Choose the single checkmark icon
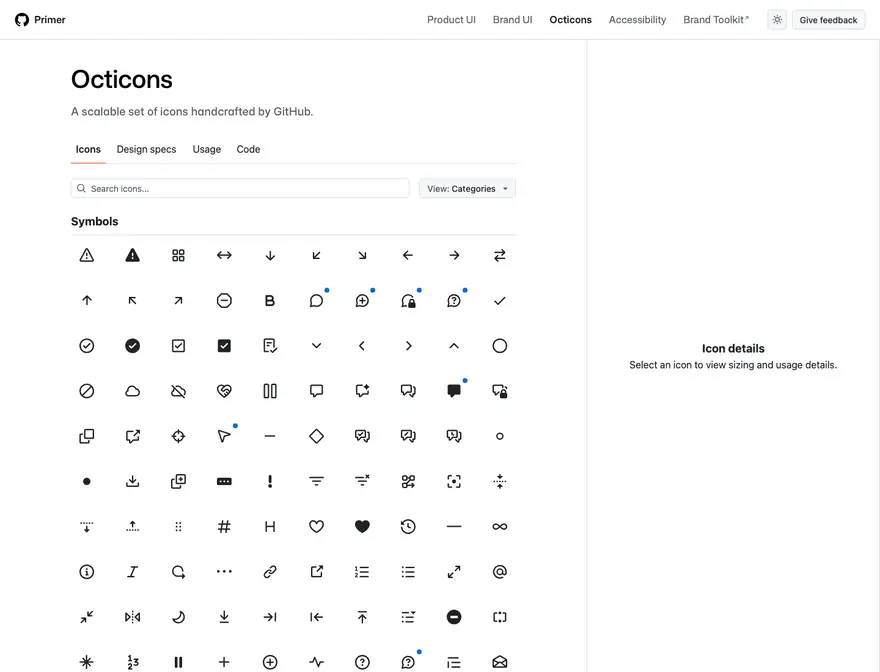The width and height of the screenshot is (880, 672). 499,301
